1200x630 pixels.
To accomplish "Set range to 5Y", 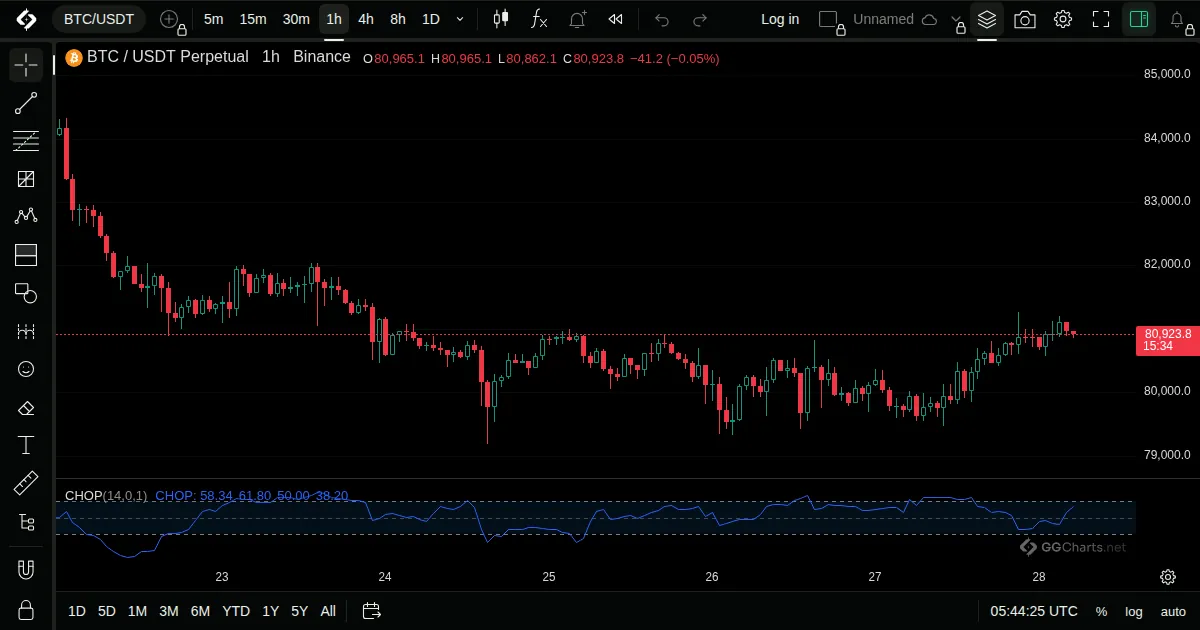I will [299, 611].
